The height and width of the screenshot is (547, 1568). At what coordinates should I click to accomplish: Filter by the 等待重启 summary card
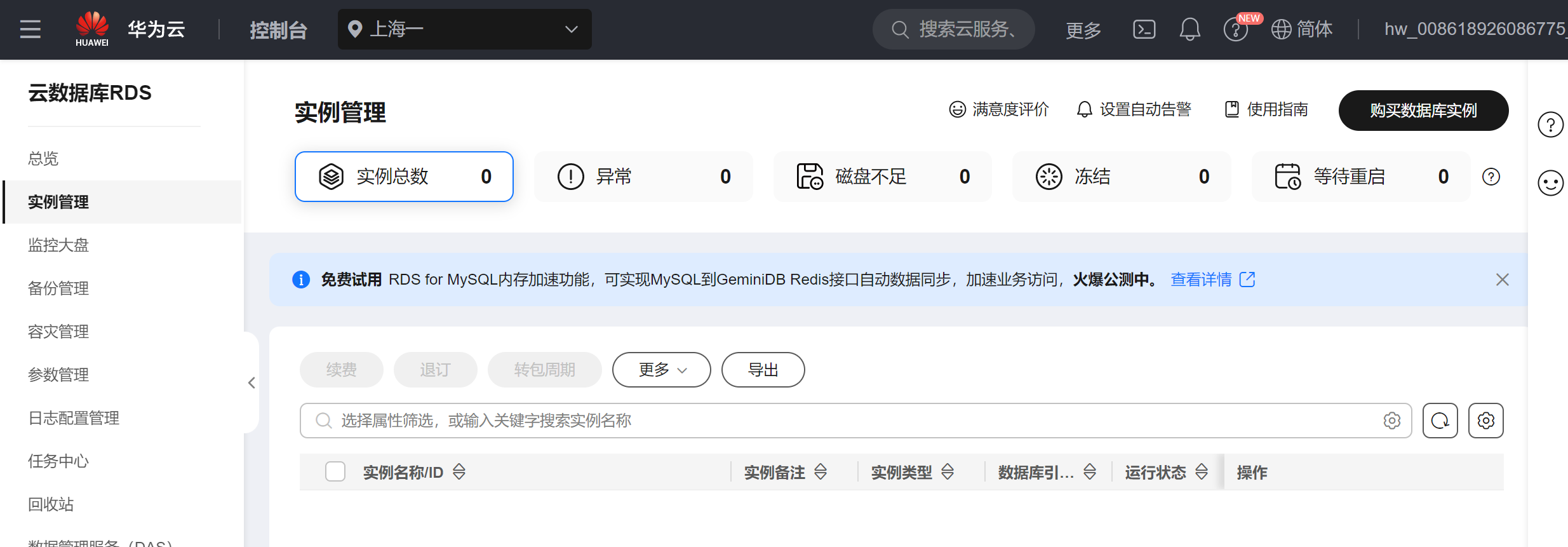click(x=1360, y=177)
